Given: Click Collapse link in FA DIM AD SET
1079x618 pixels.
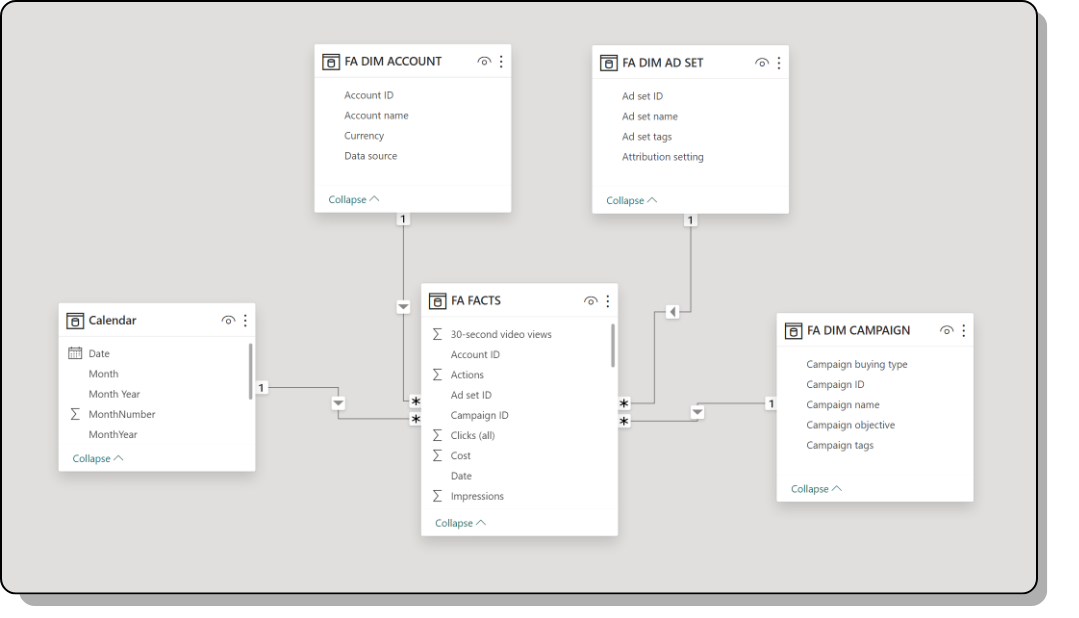Looking at the screenshot, I should [x=631, y=201].
